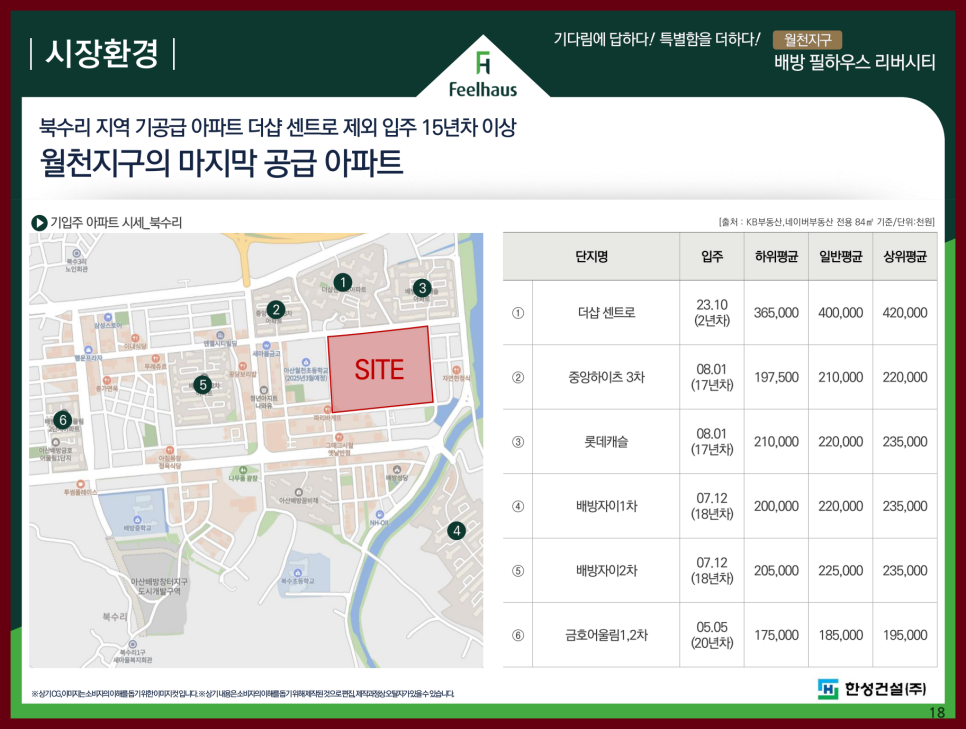Click the 배방 필하우스 리버시티 title
Viewport: 966px width, 729px height.
click(854, 62)
